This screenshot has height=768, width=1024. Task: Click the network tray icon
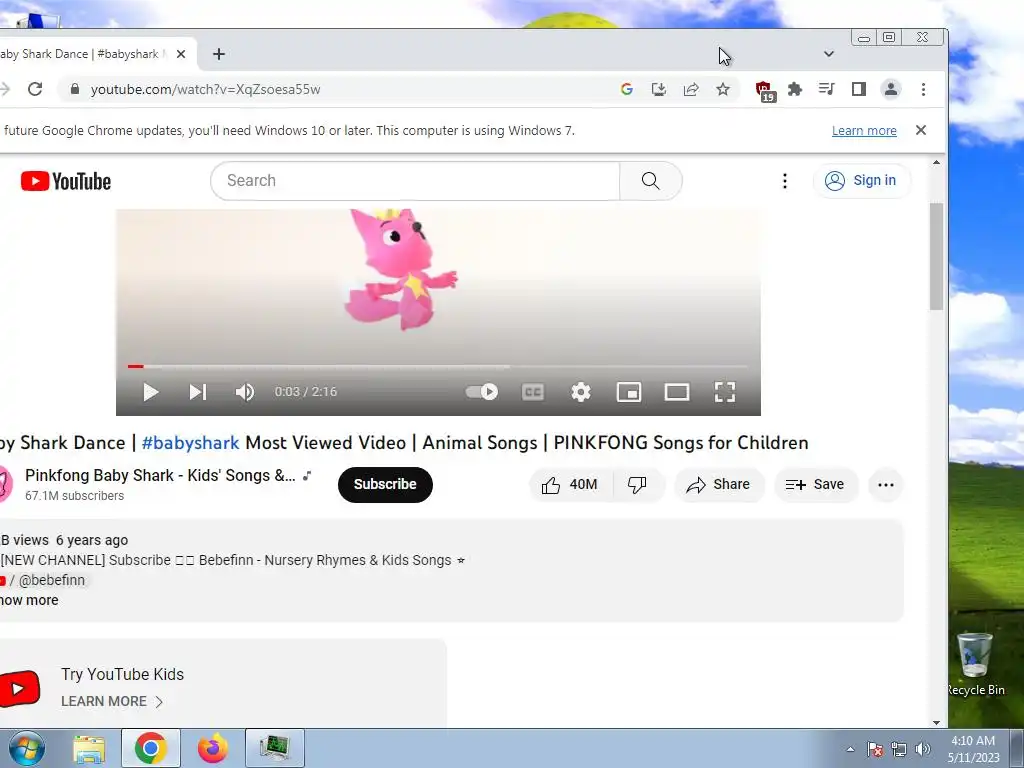click(899, 749)
